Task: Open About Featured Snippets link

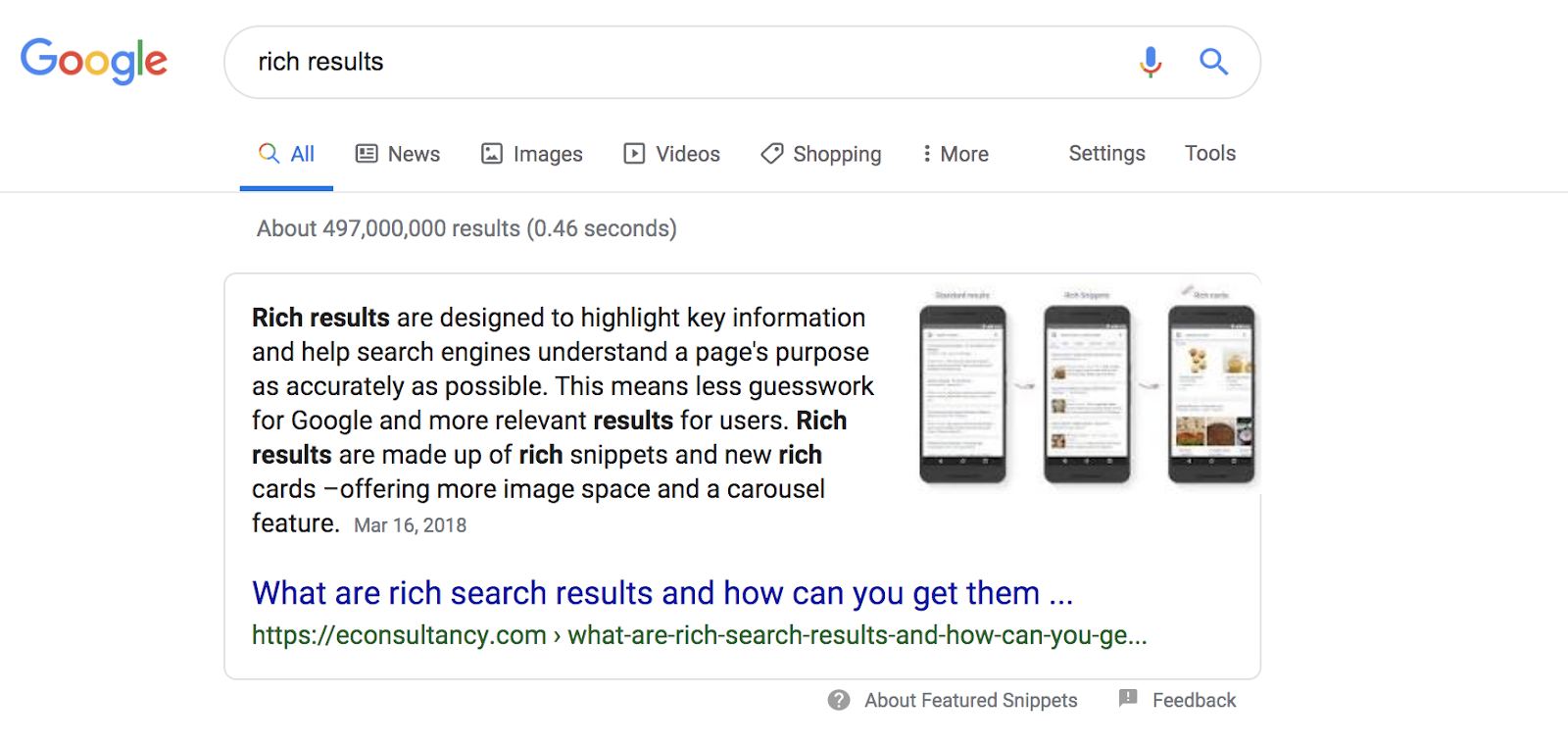Action: click(970, 700)
